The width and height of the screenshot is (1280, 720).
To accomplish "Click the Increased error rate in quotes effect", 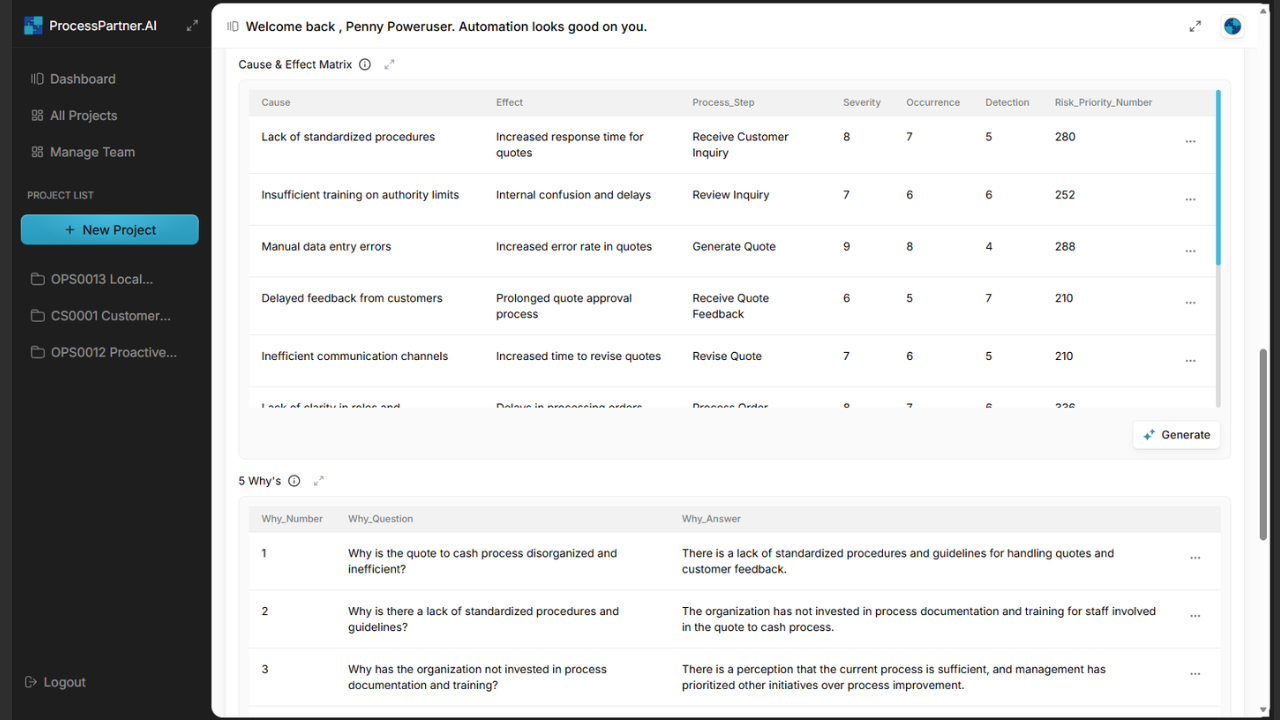I will pyautogui.click(x=574, y=247).
